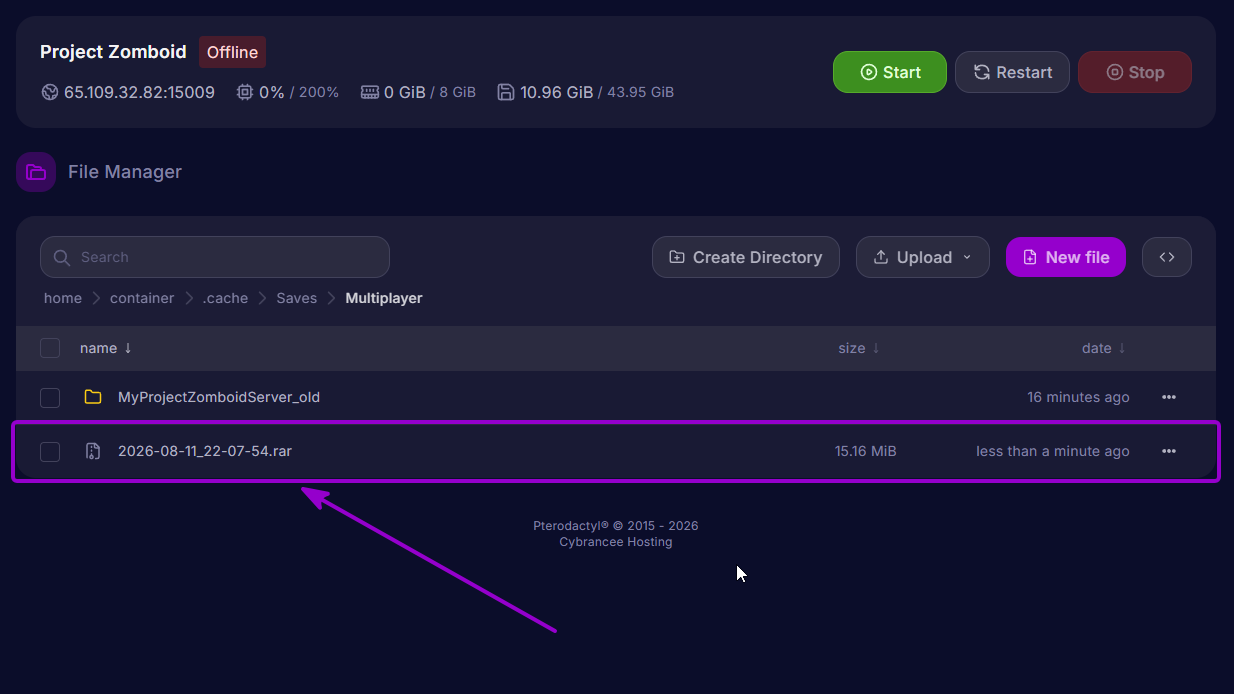Stop the Project Zomboid server
The width and height of the screenshot is (1234, 694).
pos(1134,72)
